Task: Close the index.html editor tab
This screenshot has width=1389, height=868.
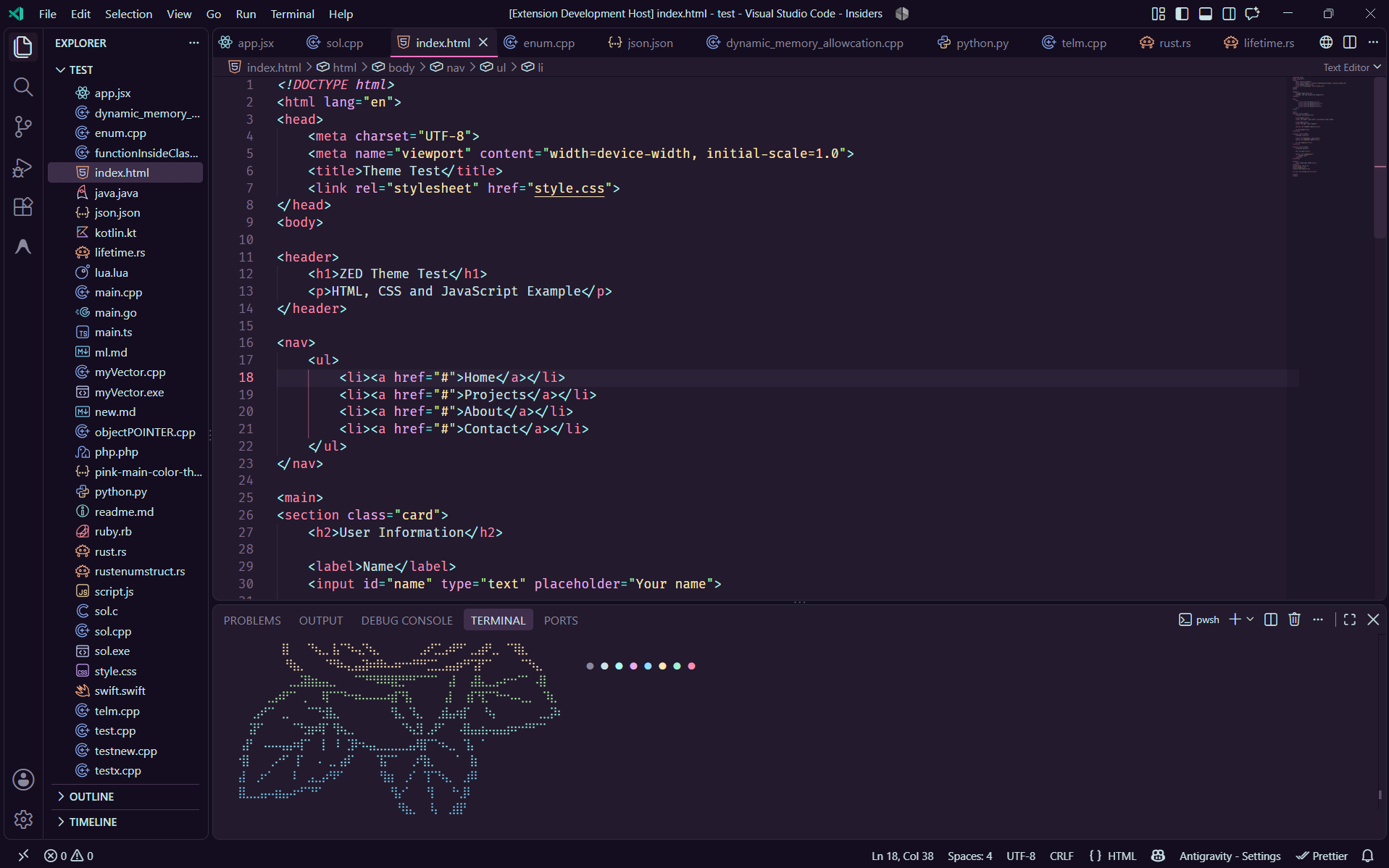Action: (483, 43)
